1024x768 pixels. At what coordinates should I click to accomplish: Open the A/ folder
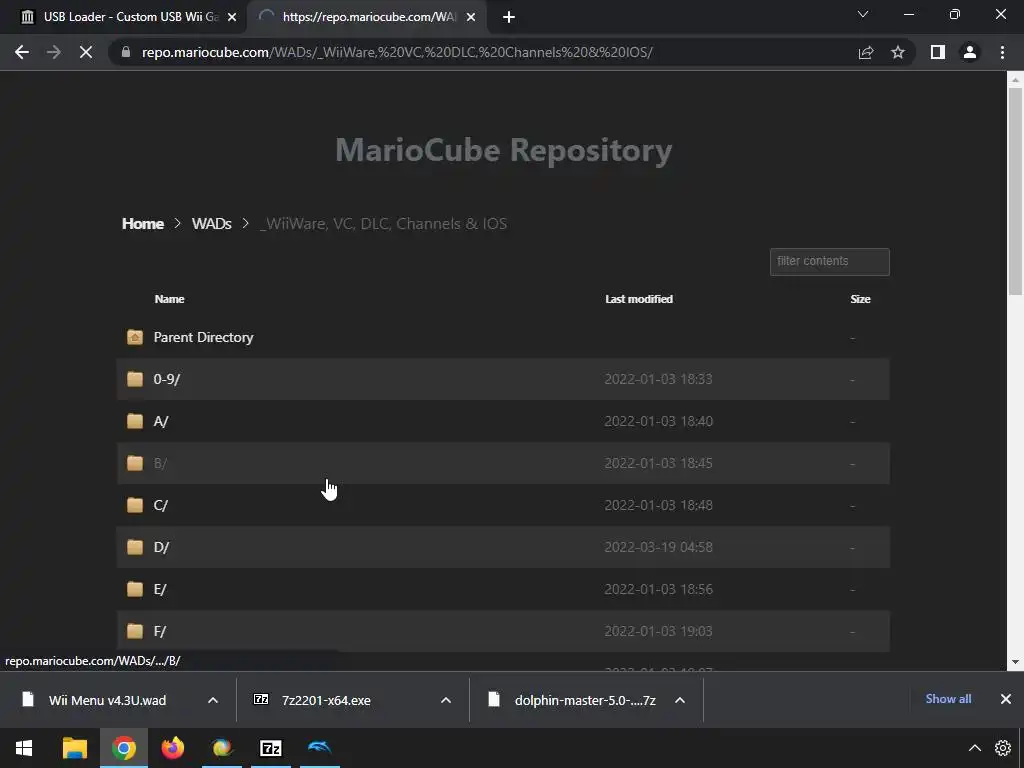click(x=161, y=421)
